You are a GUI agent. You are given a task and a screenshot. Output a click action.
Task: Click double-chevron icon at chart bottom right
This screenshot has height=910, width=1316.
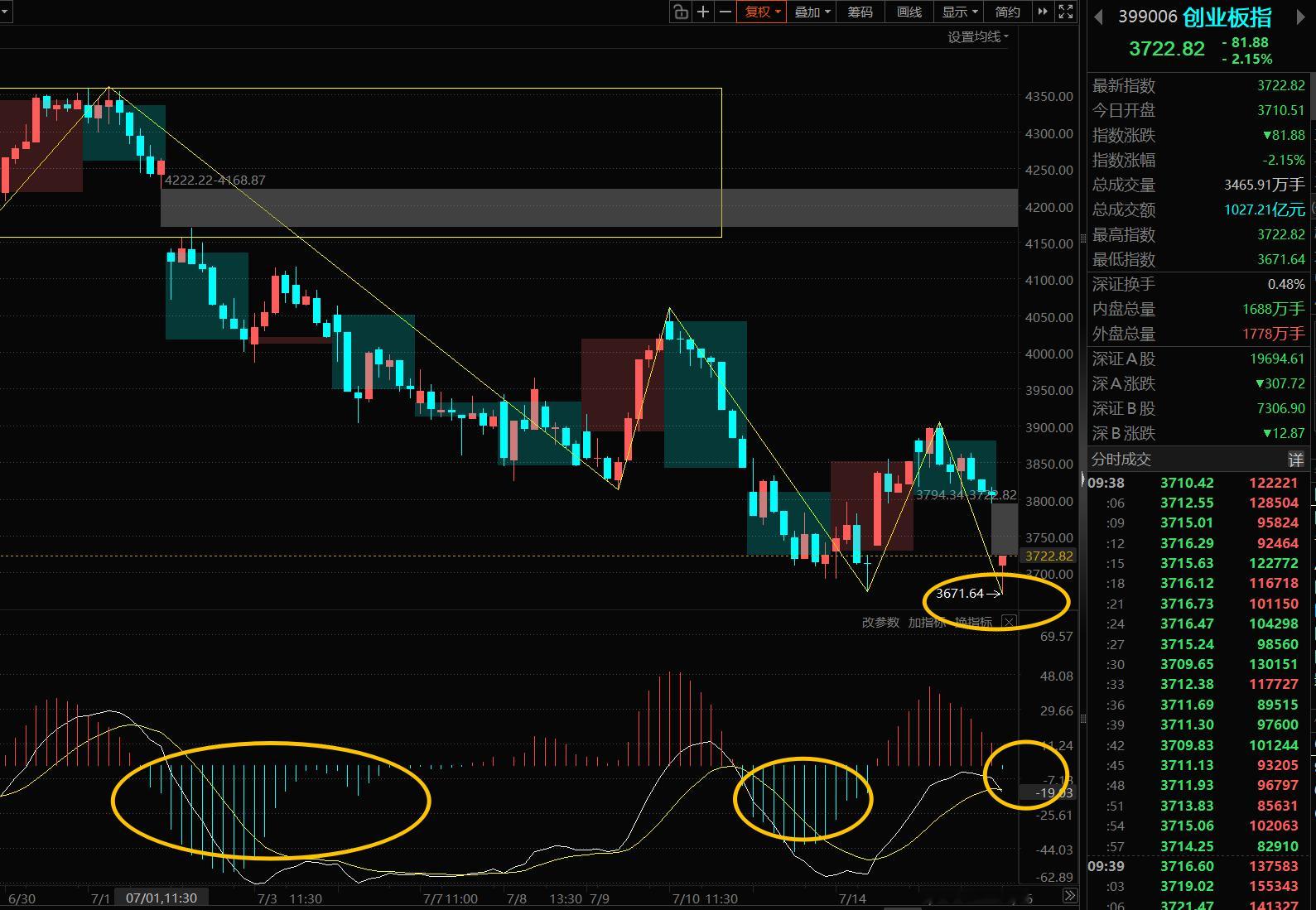1069,896
